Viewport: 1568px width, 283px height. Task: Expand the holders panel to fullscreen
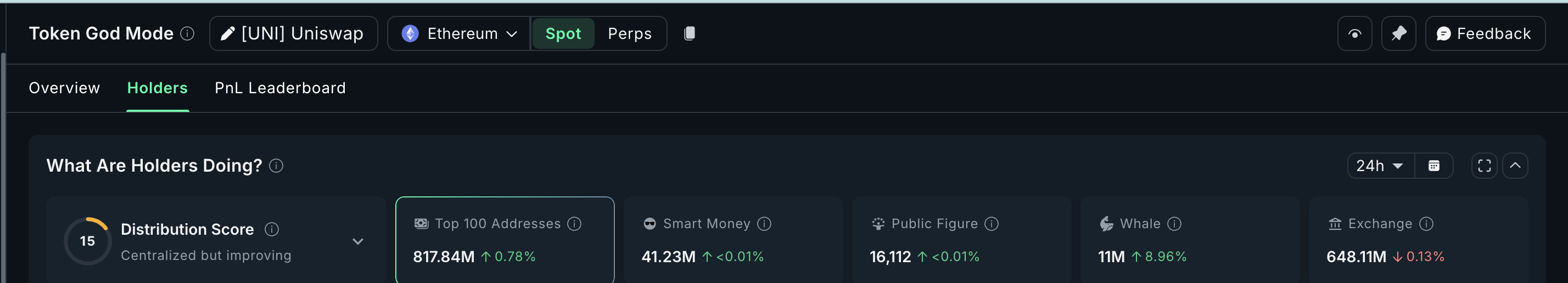pos(1484,166)
